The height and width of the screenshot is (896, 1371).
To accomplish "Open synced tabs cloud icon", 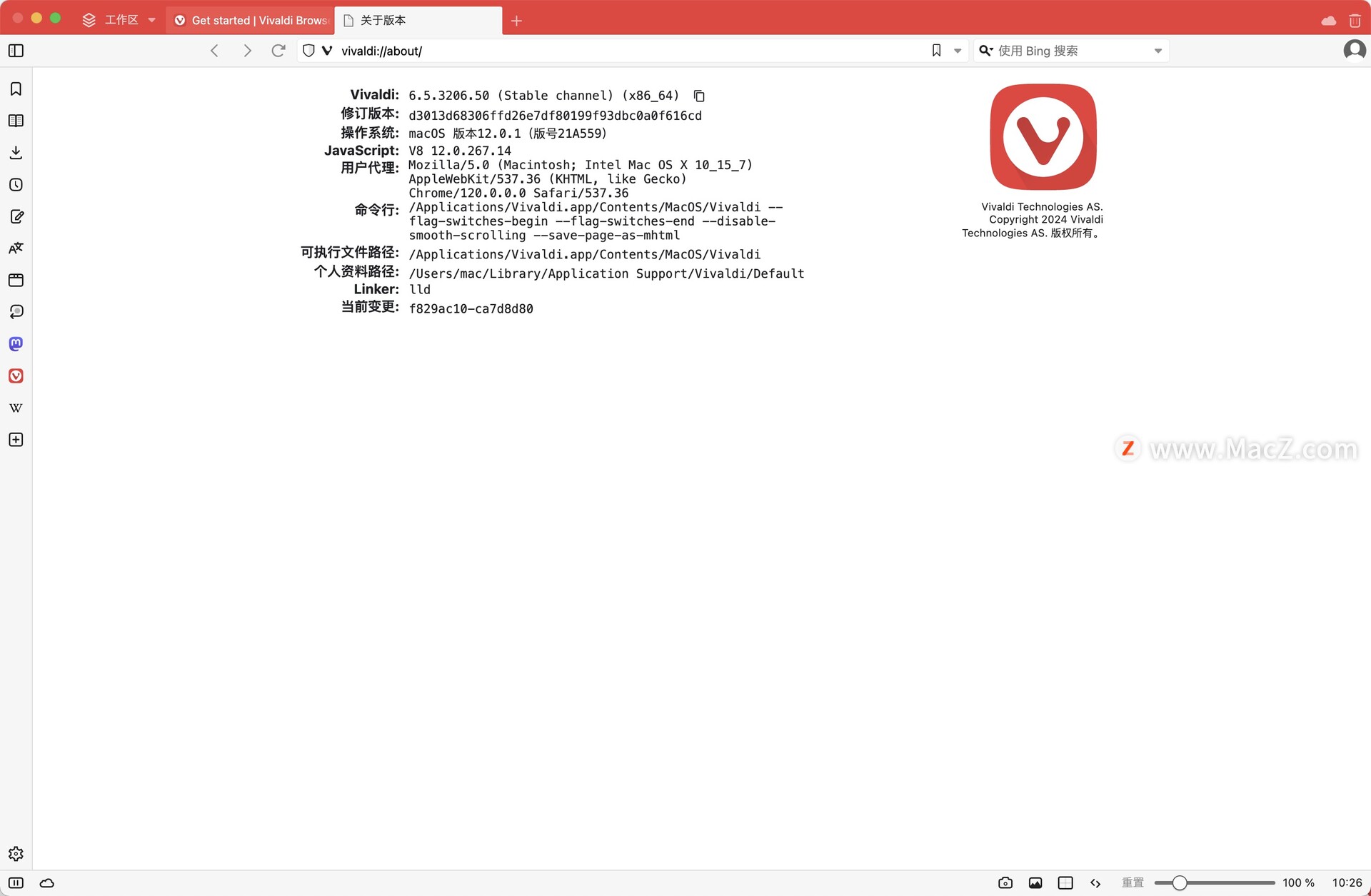I will [x=1328, y=21].
